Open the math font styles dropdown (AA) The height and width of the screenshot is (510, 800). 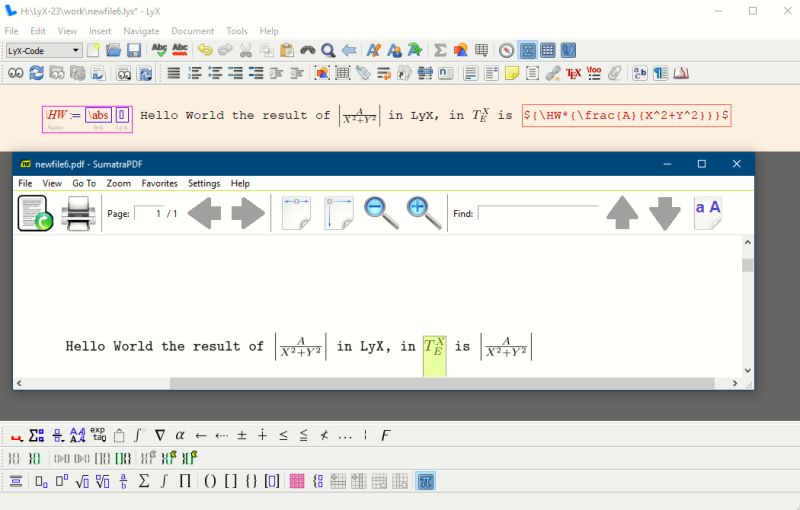click(78, 436)
